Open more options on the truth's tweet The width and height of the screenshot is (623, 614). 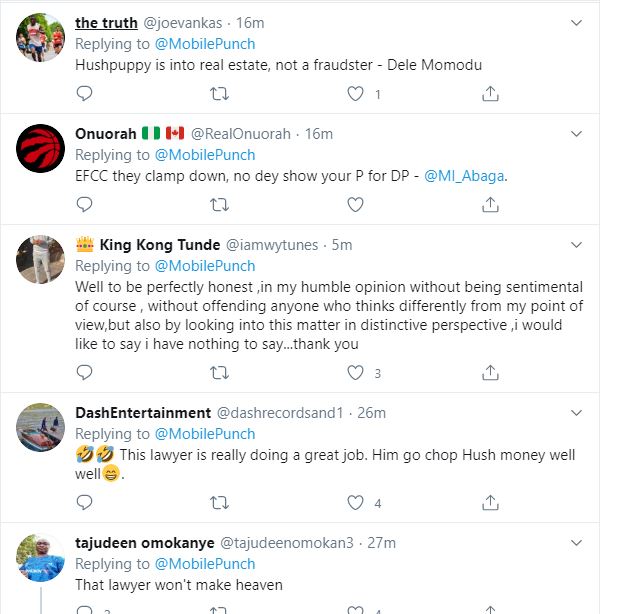[577, 22]
